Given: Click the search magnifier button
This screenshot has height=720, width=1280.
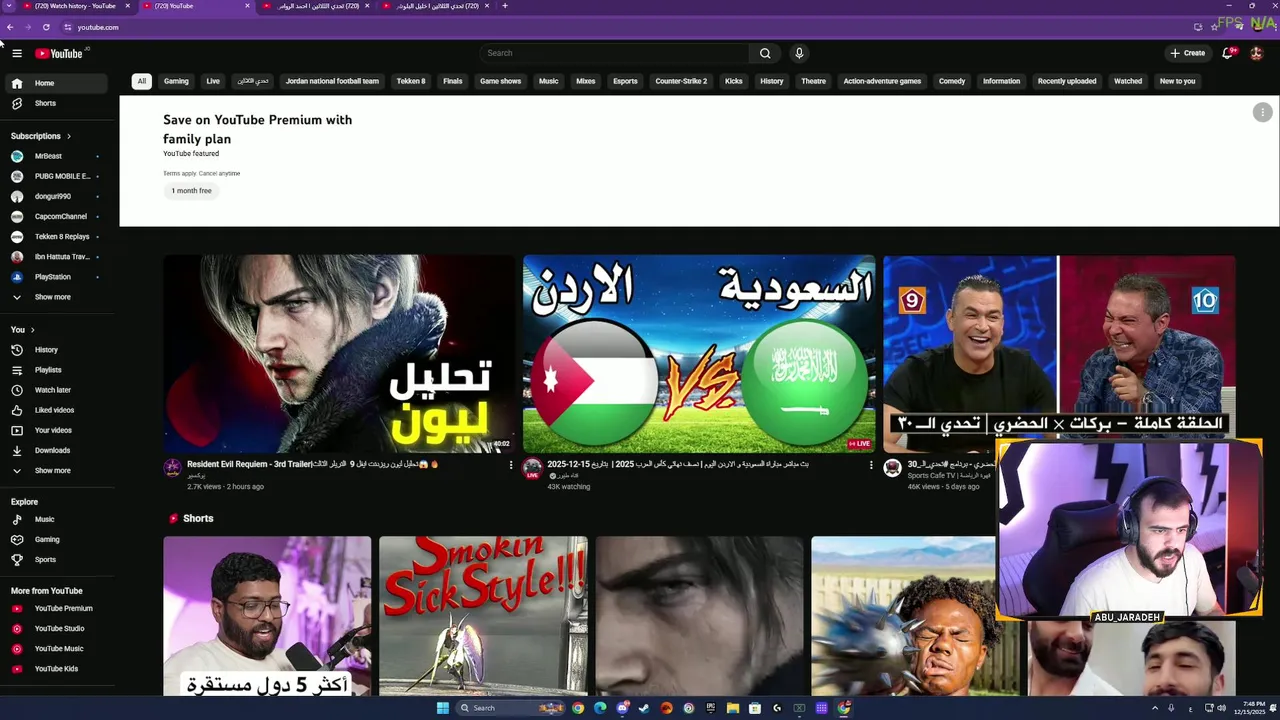Looking at the screenshot, I should coord(765,53).
